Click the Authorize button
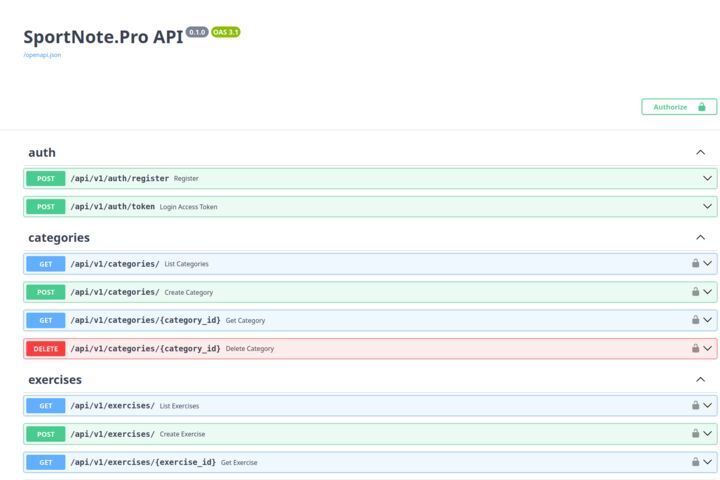 click(679, 107)
